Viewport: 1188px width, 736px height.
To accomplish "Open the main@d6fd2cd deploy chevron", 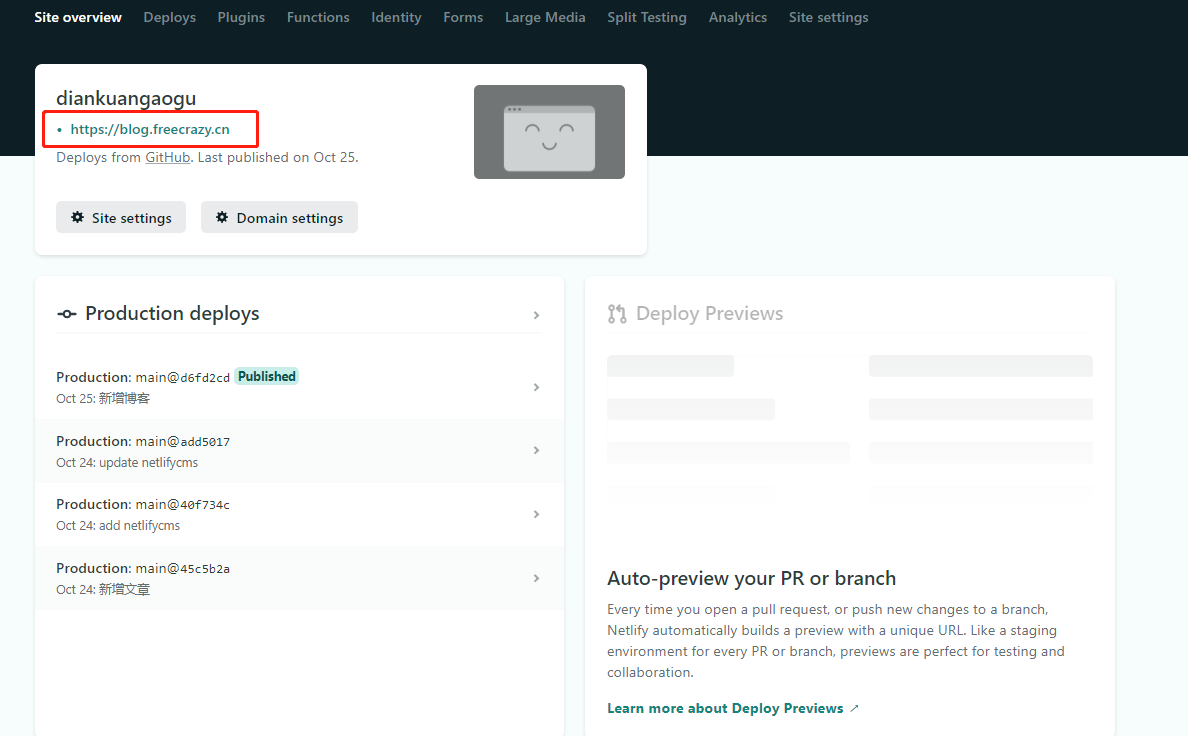I will click(536, 387).
